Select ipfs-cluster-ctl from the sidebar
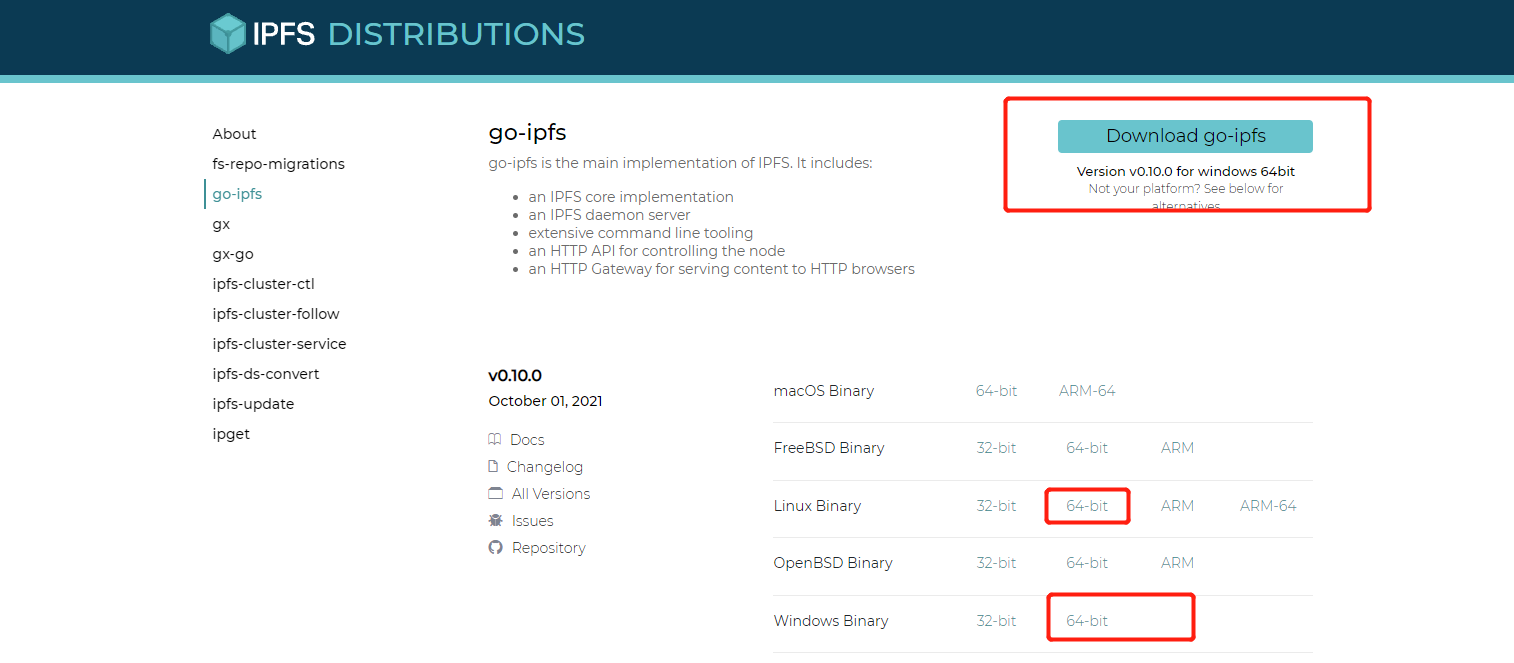Image resolution: width=1514 pixels, height=663 pixels. [x=263, y=283]
